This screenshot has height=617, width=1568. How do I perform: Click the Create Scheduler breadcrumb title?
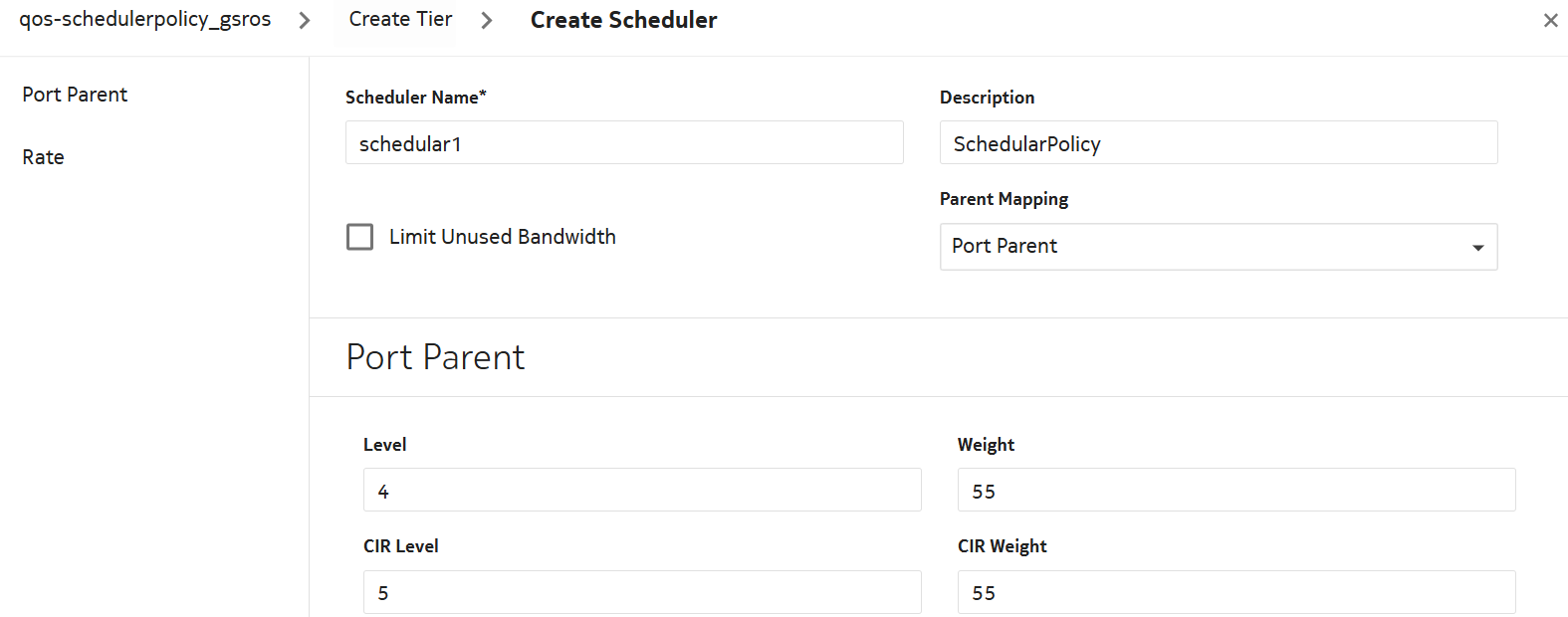point(623,20)
